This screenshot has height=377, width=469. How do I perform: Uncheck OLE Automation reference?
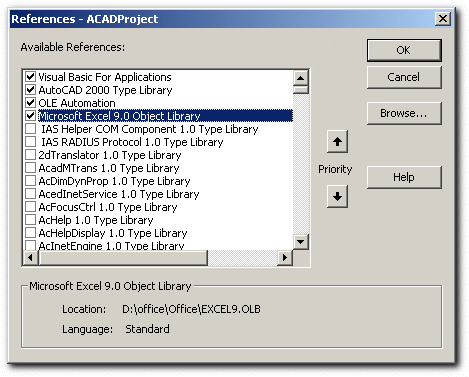point(30,103)
